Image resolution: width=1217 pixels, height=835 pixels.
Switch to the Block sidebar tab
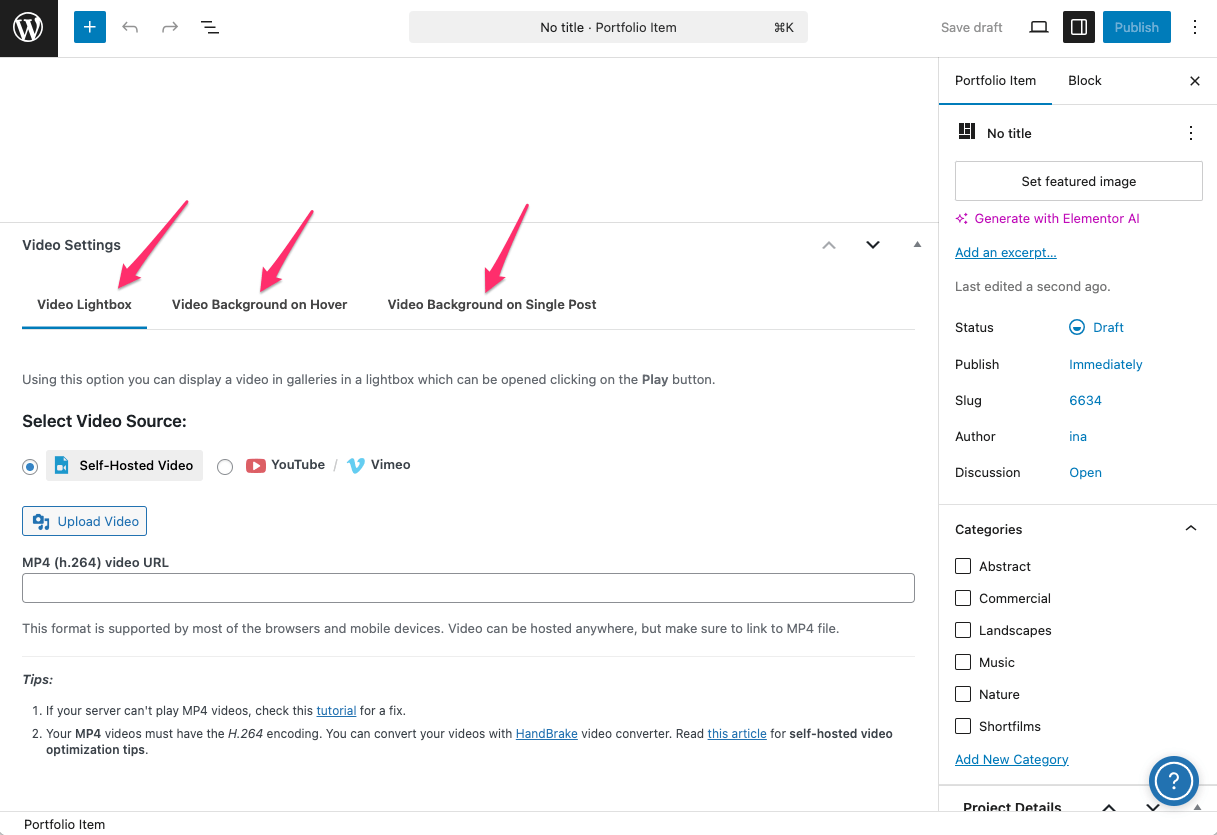click(x=1084, y=81)
